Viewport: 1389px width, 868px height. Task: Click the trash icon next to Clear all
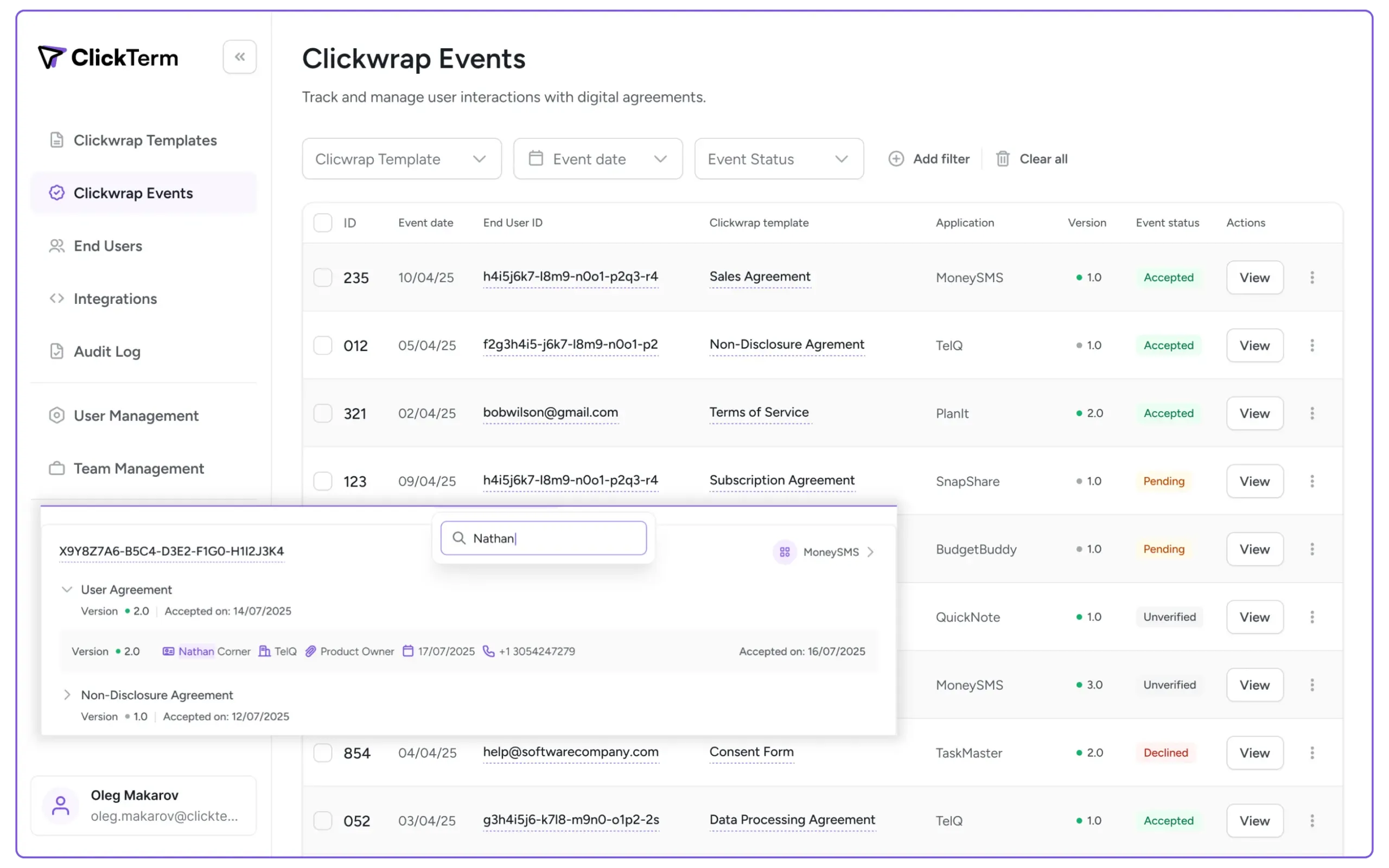pyautogui.click(x=1002, y=159)
